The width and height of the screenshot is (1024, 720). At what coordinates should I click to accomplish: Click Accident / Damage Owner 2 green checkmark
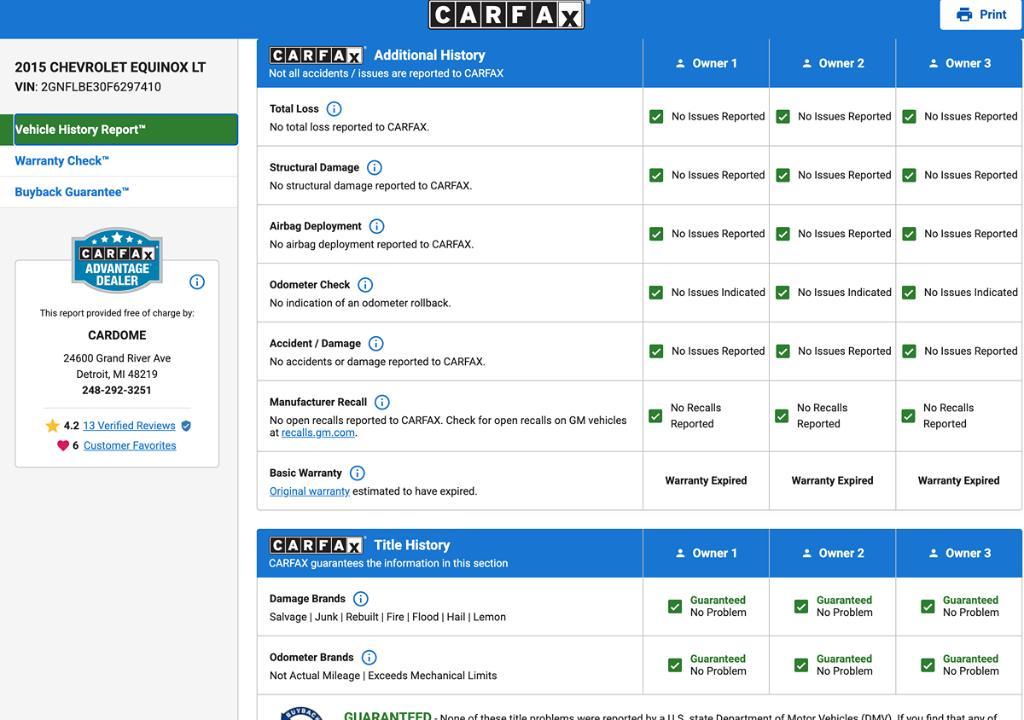[x=782, y=352]
